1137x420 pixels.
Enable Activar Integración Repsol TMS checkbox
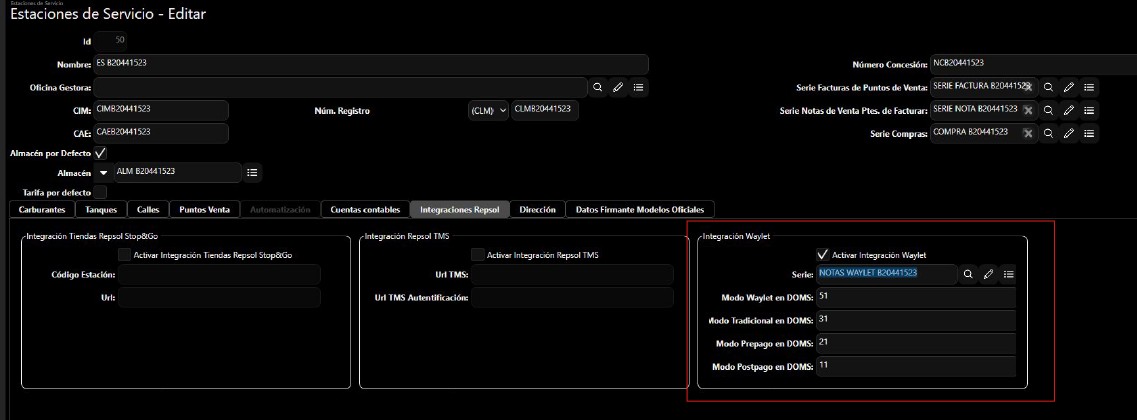[477, 255]
